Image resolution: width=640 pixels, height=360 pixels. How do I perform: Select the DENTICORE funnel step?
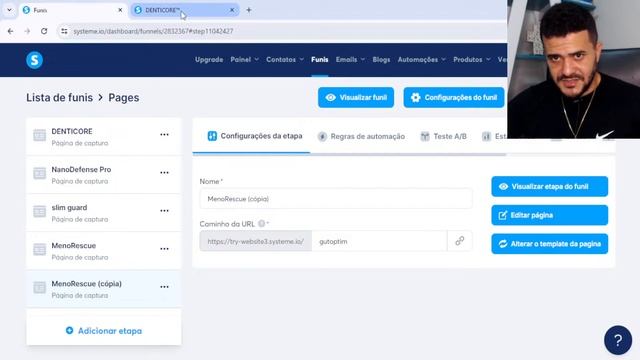point(104,136)
